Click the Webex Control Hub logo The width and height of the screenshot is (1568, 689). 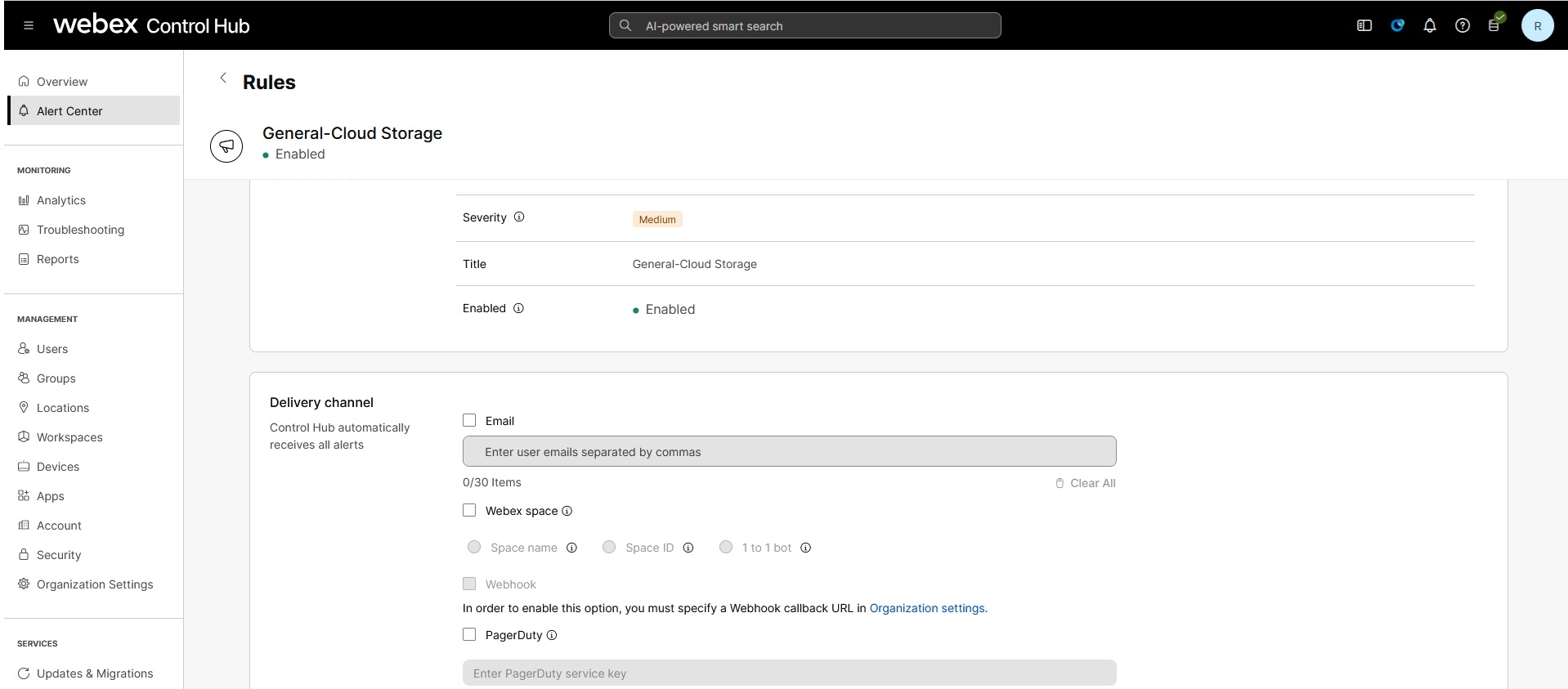[151, 25]
